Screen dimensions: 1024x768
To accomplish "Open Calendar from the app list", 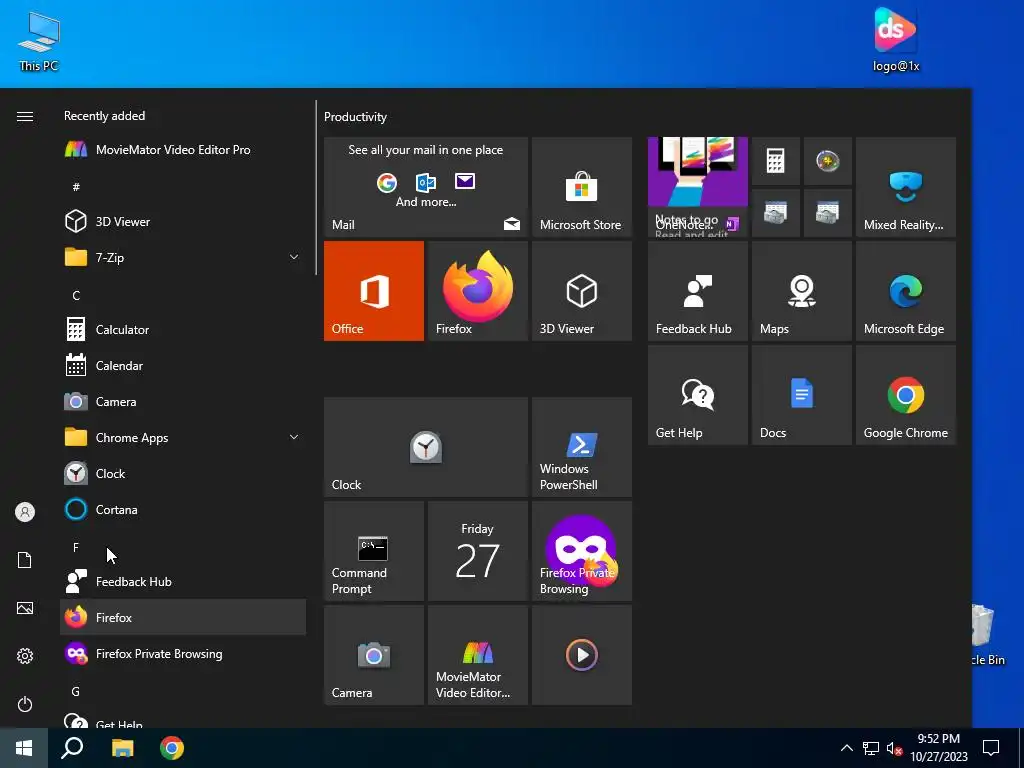I will click(183, 365).
